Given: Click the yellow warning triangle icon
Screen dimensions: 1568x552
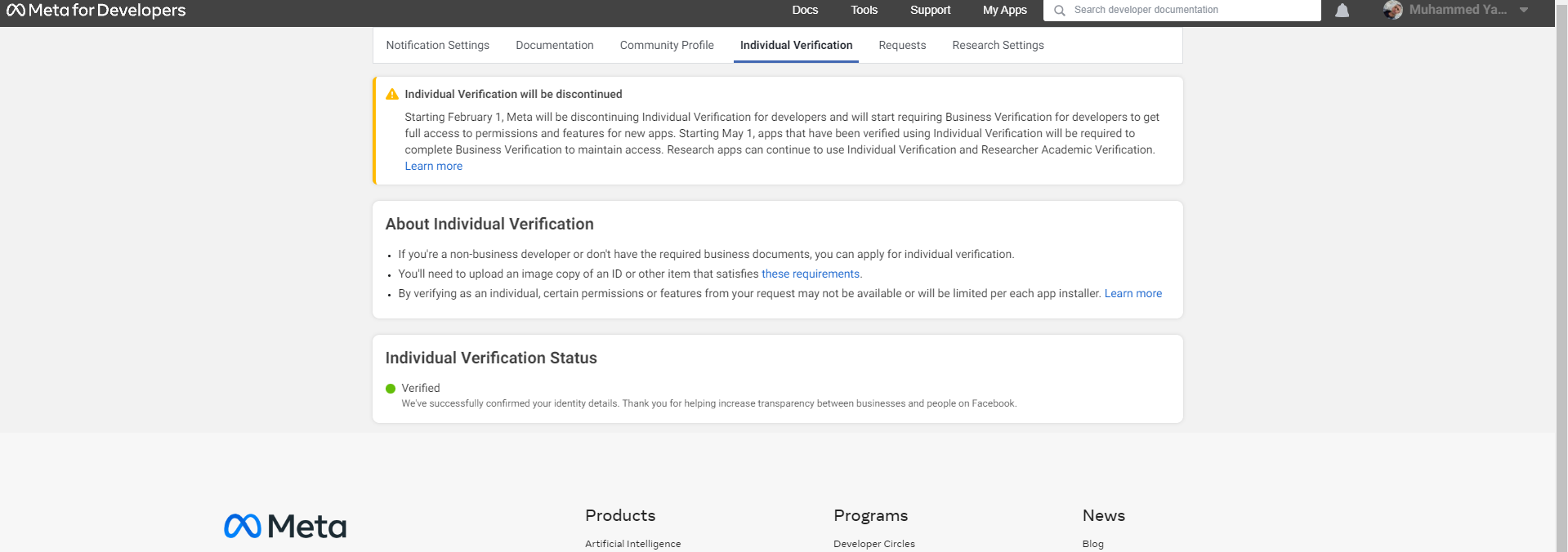Looking at the screenshot, I should click(x=392, y=94).
